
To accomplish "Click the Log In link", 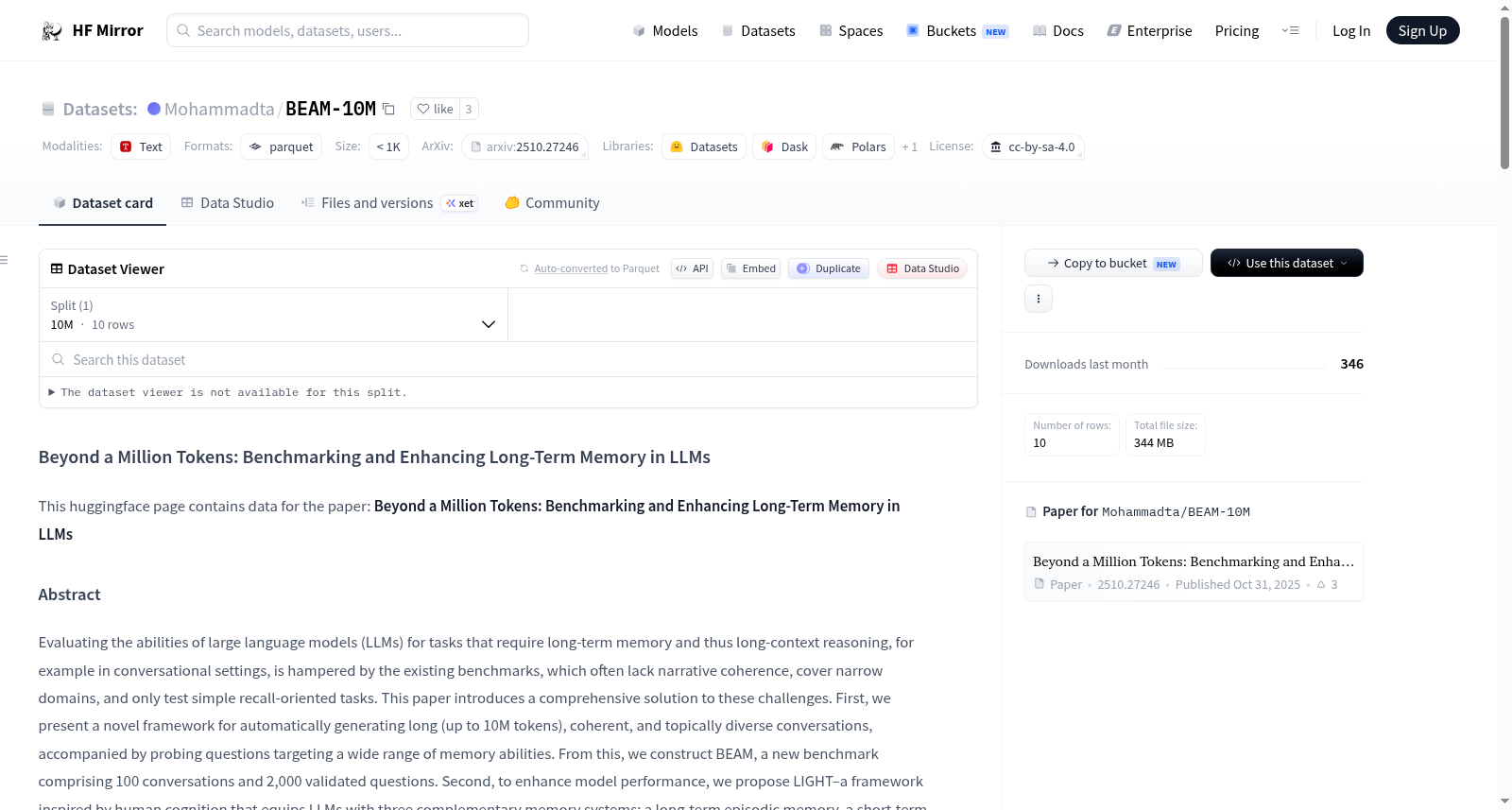I will point(1351,31).
